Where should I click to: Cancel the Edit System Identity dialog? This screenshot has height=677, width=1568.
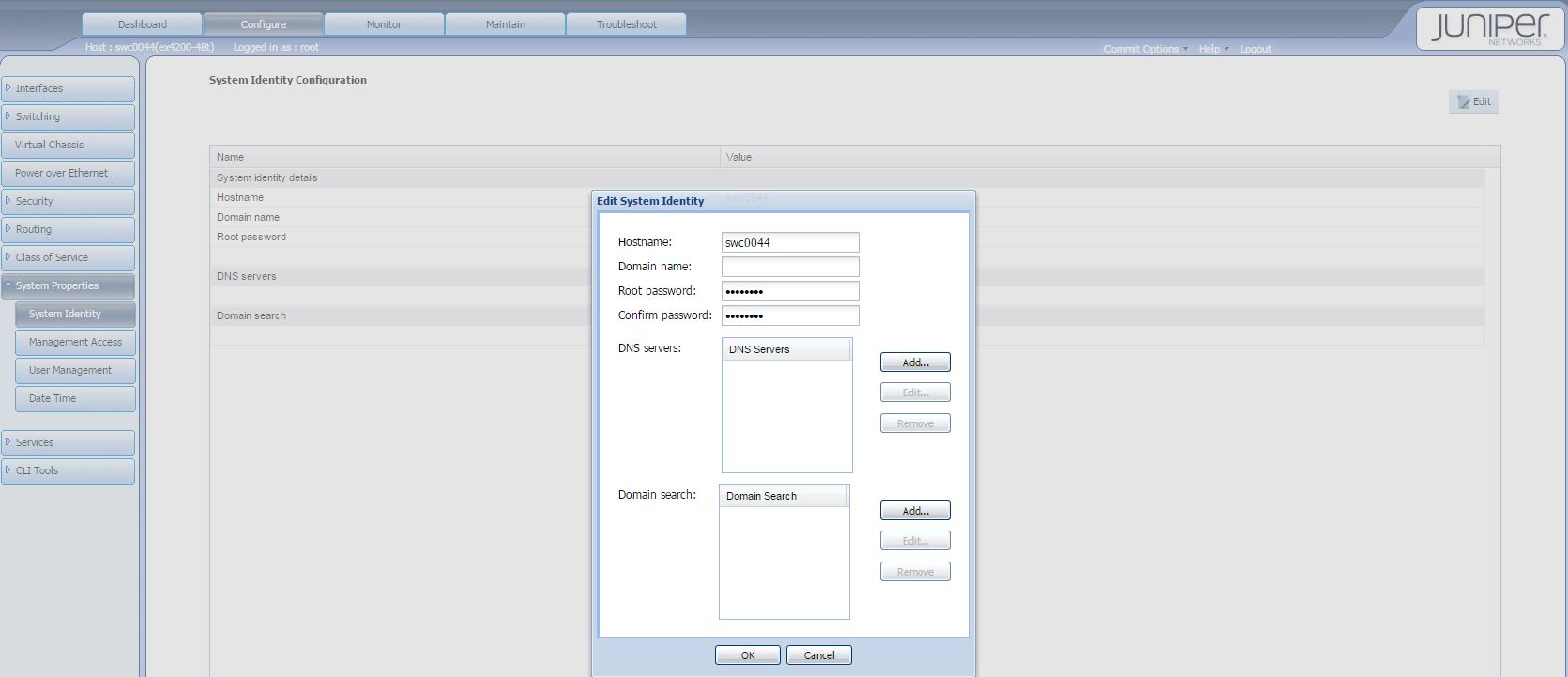(818, 655)
